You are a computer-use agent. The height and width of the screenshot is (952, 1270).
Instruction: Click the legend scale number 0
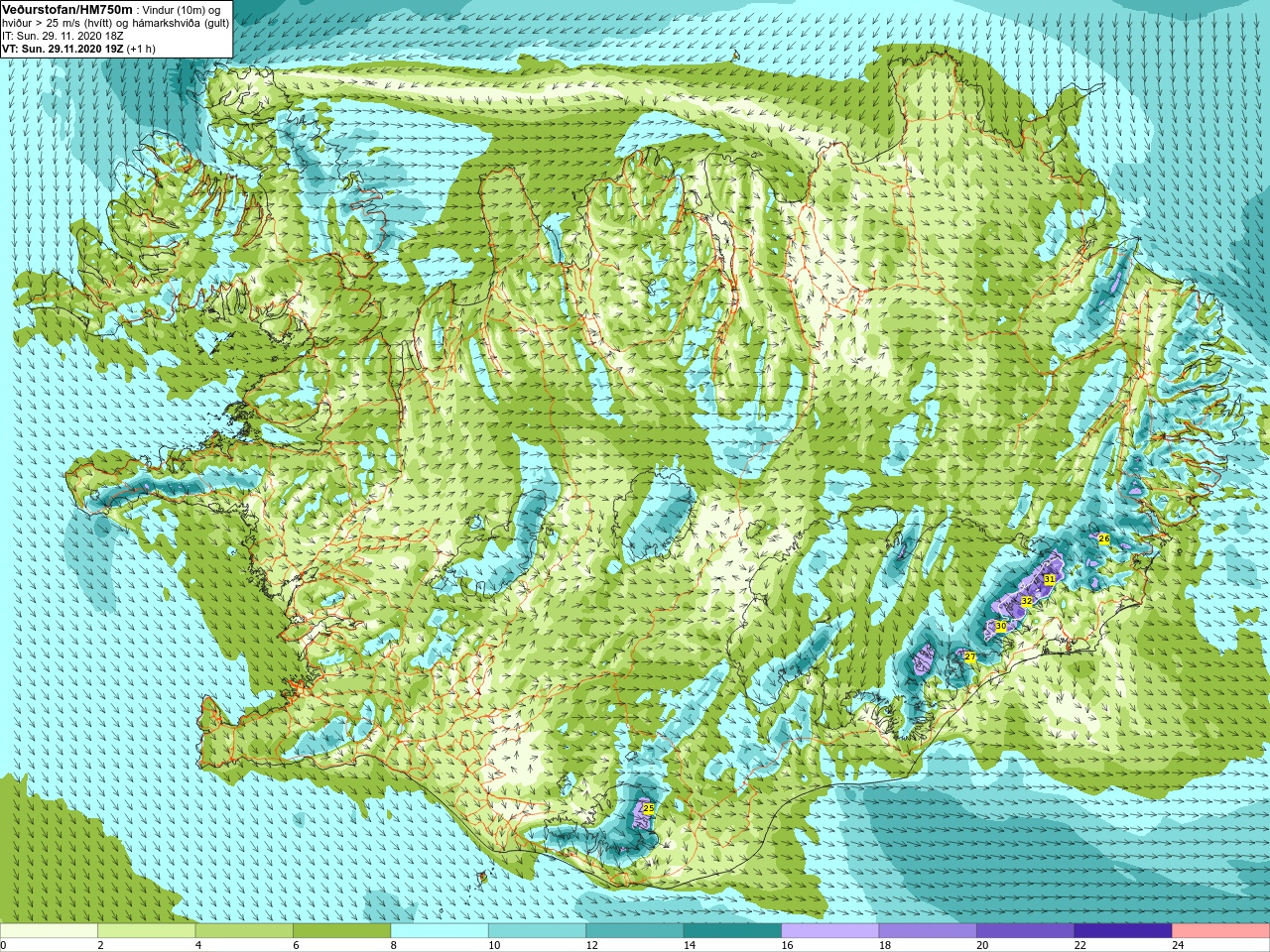point(4,945)
